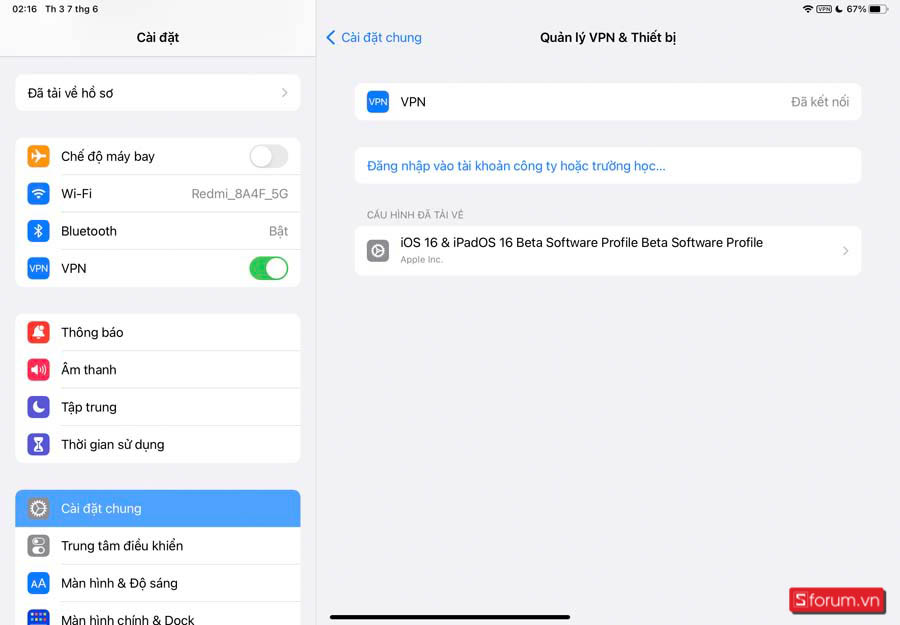Tap the Wi-Fi icon in sidebar
This screenshot has width=900, height=625.
(x=38, y=193)
